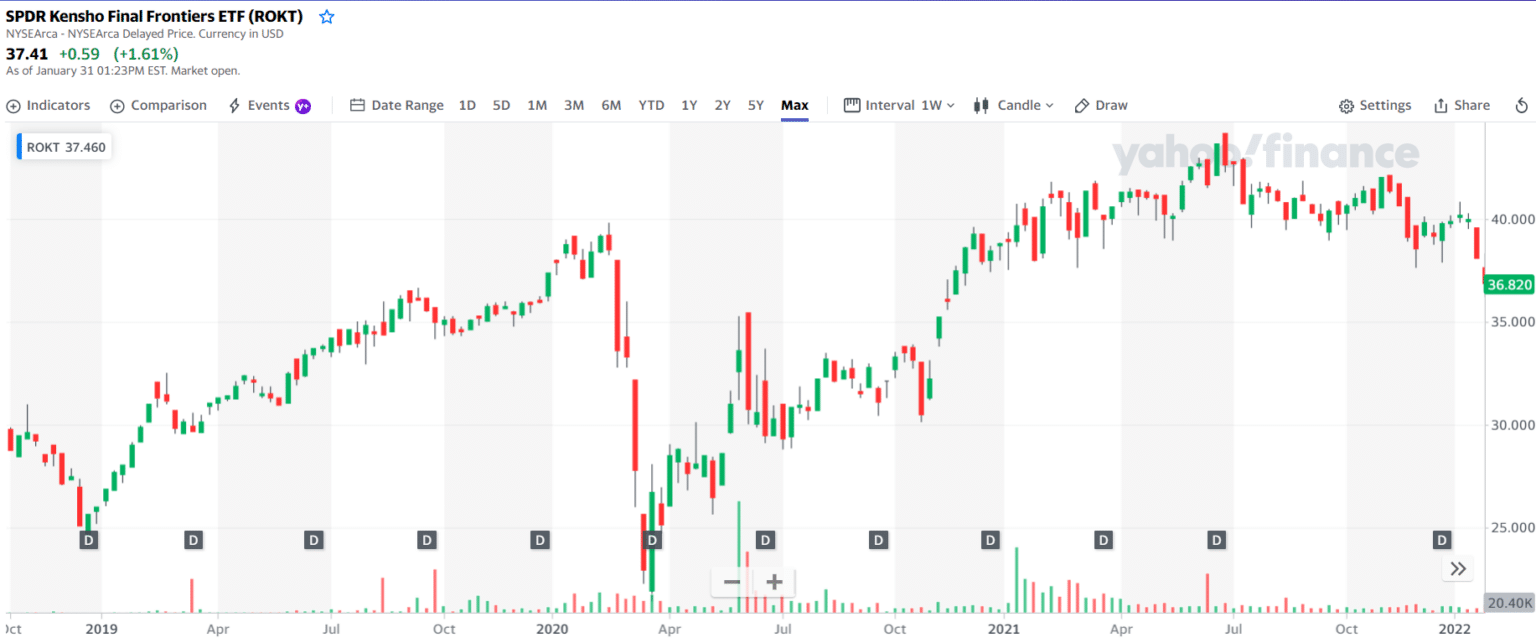Switch to the 5Y range tab
The width and height of the screenshot is (1536, 643).
coord(755,105)
